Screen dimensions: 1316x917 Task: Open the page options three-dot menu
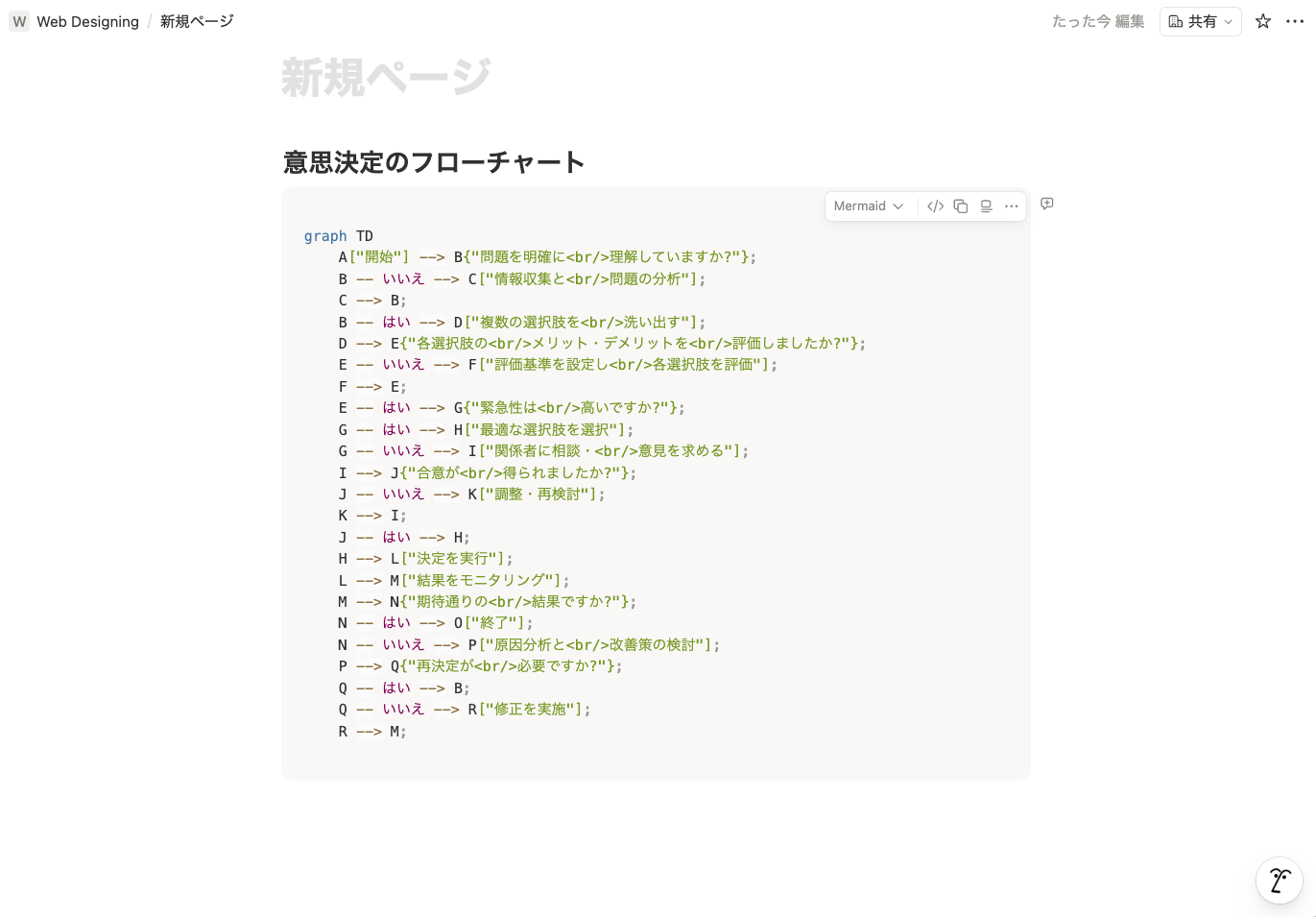[x=1294, y=21]
